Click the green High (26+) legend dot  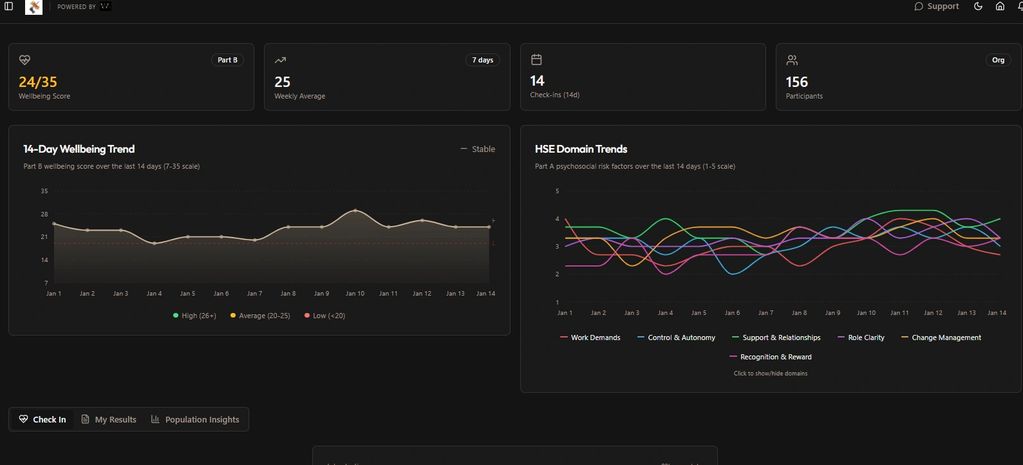pos(176,315)
